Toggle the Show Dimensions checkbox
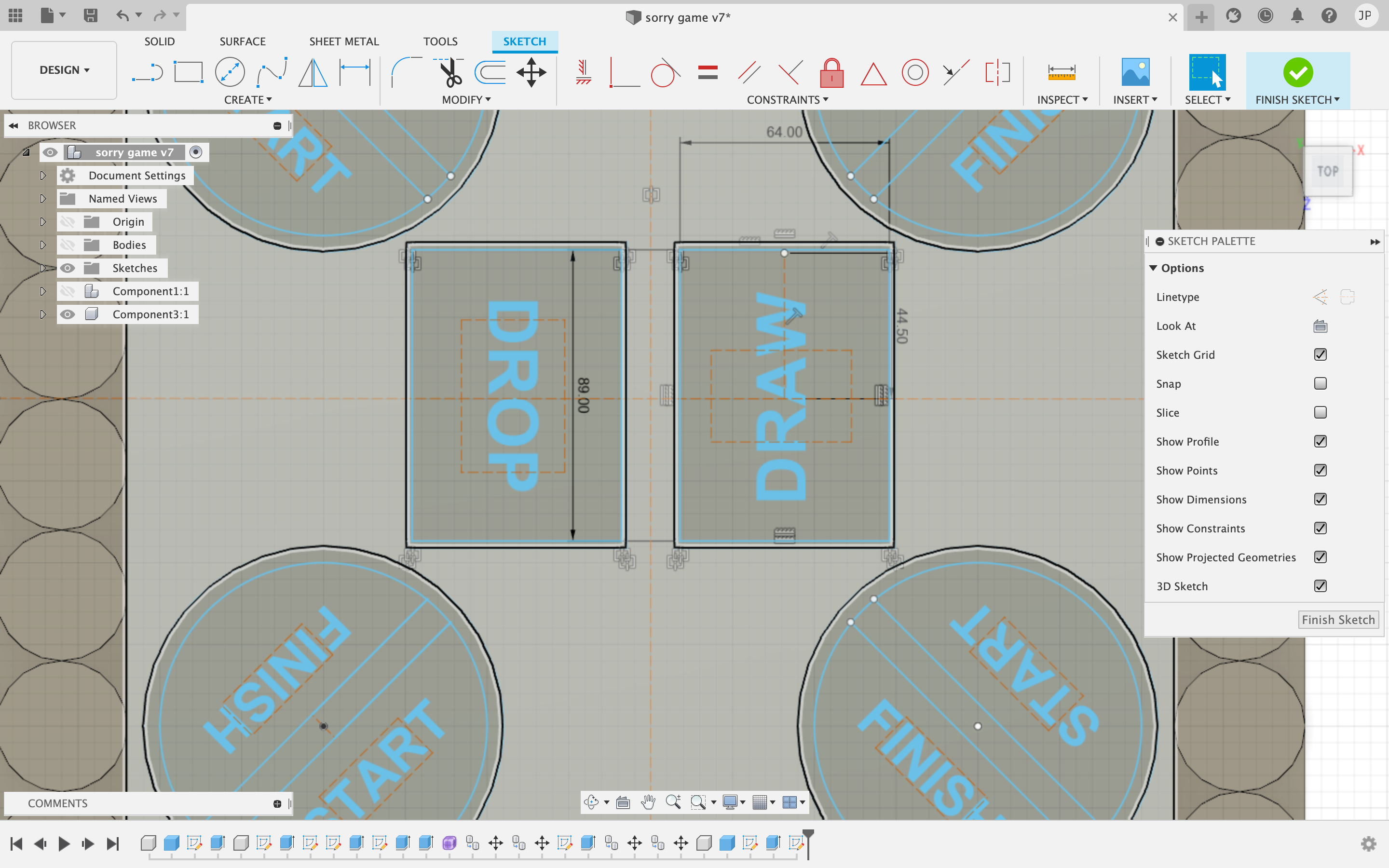The height and width of the screenshot is (868, 1389). click(x=1320, y=500)
